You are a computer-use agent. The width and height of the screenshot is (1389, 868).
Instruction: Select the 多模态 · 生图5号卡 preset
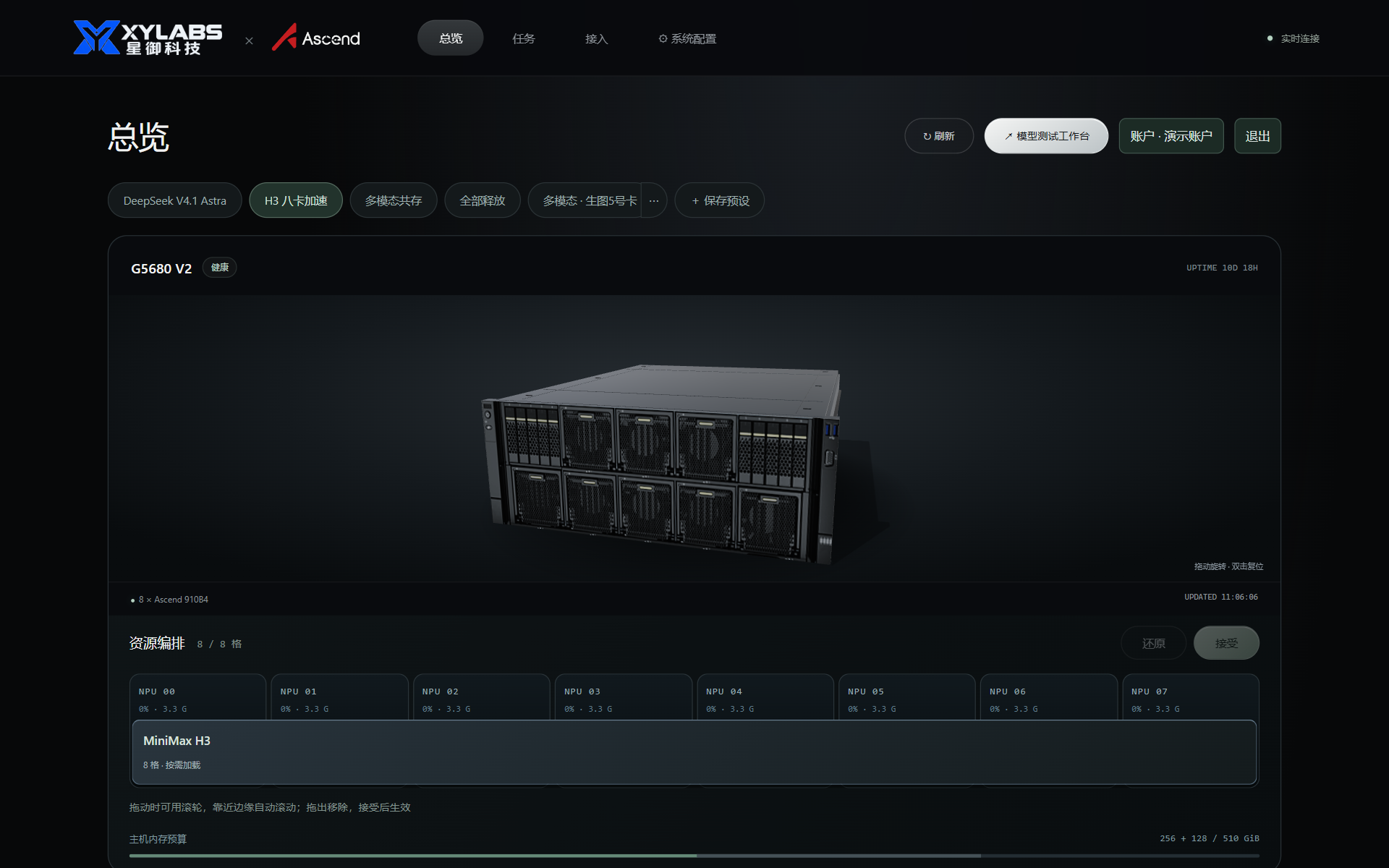[586, 200]
